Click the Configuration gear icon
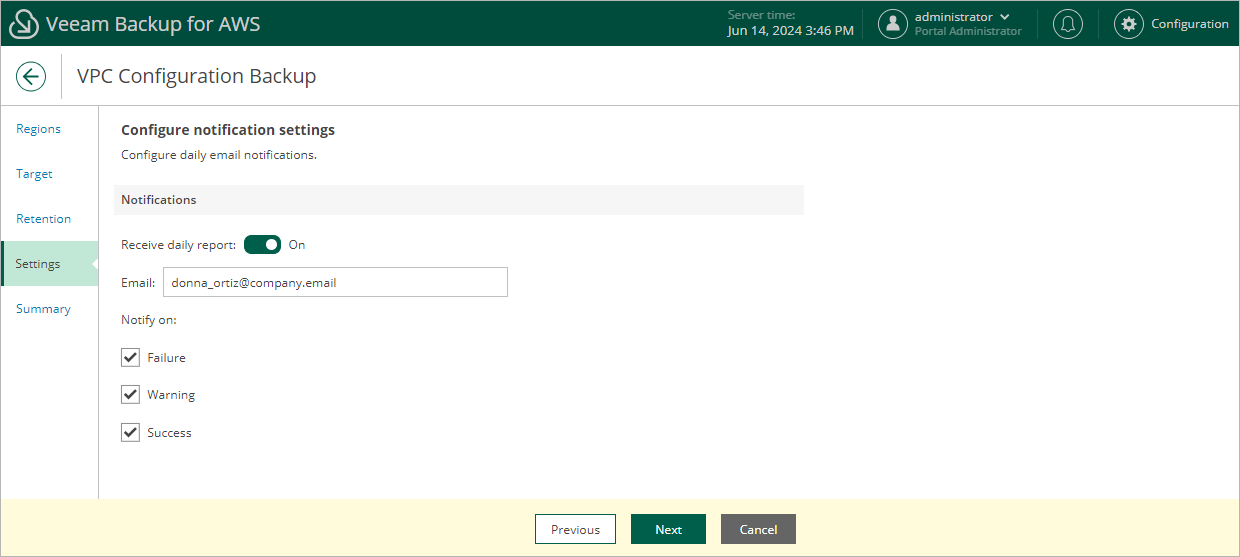 [1129, 24]
